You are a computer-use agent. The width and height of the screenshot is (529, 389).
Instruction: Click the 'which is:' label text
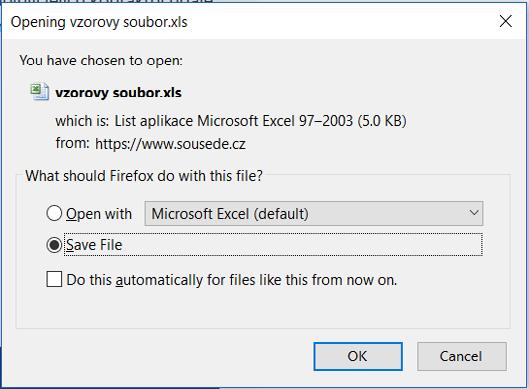[x=82, y=121]
